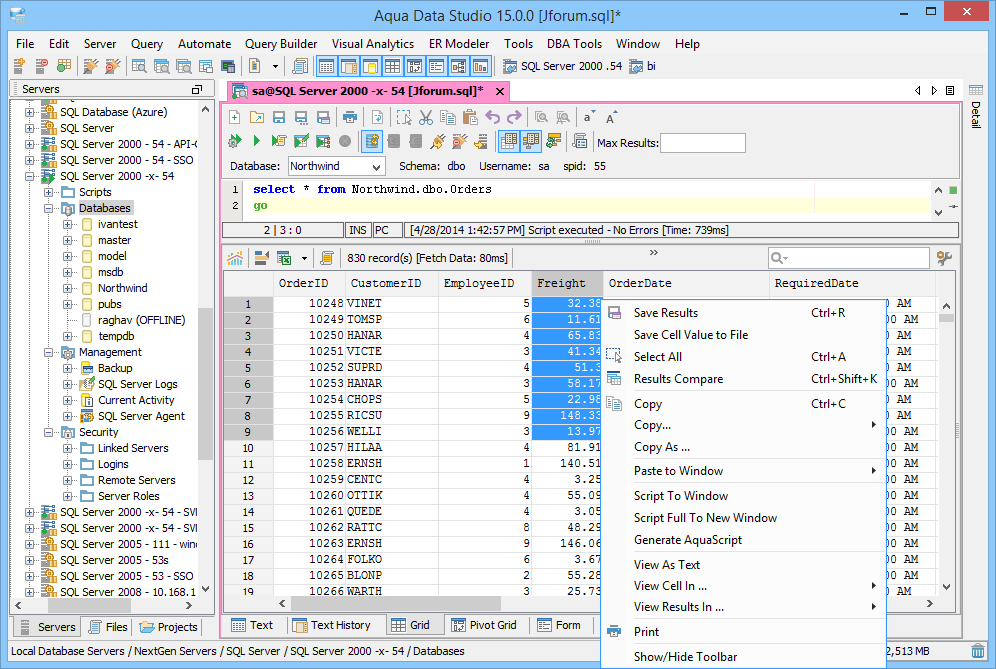The height and width of the screenshot is (669, 996).
Task: Open dropdown arrow beside main toolbar document icon
Action: tap(275, 66)
